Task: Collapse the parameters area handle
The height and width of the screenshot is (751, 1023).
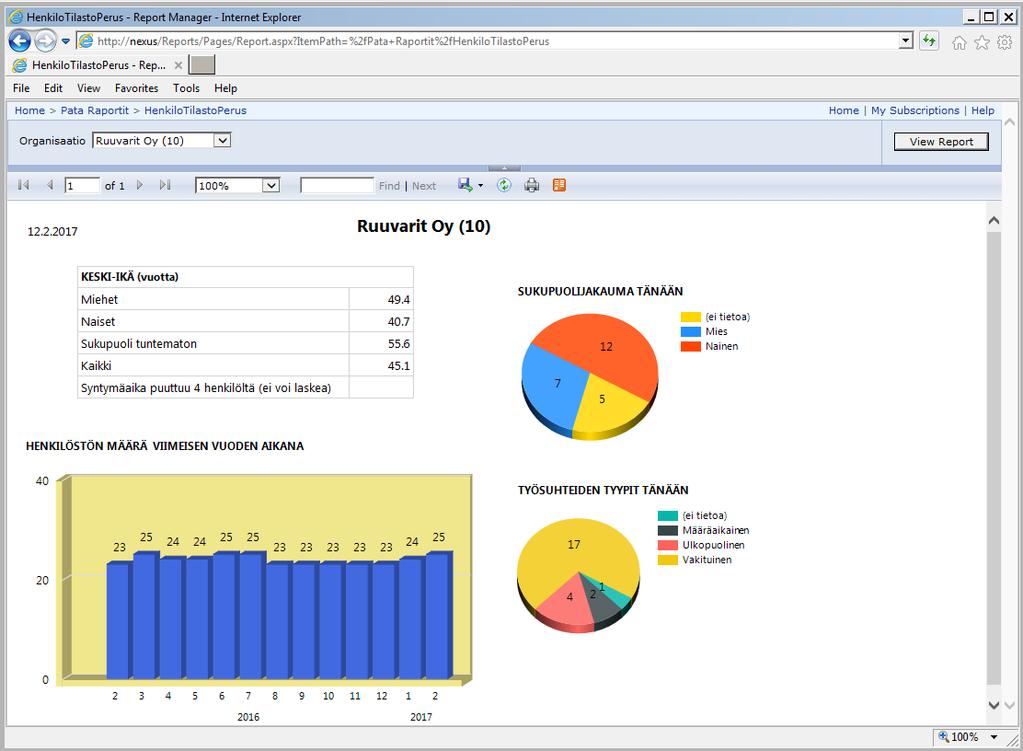Action: coord(504,168)
